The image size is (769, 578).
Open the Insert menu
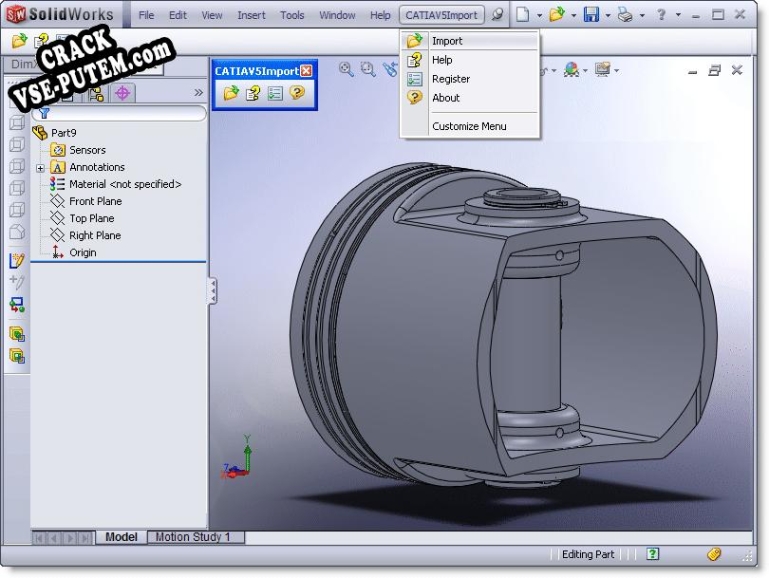tap(251, 15)
